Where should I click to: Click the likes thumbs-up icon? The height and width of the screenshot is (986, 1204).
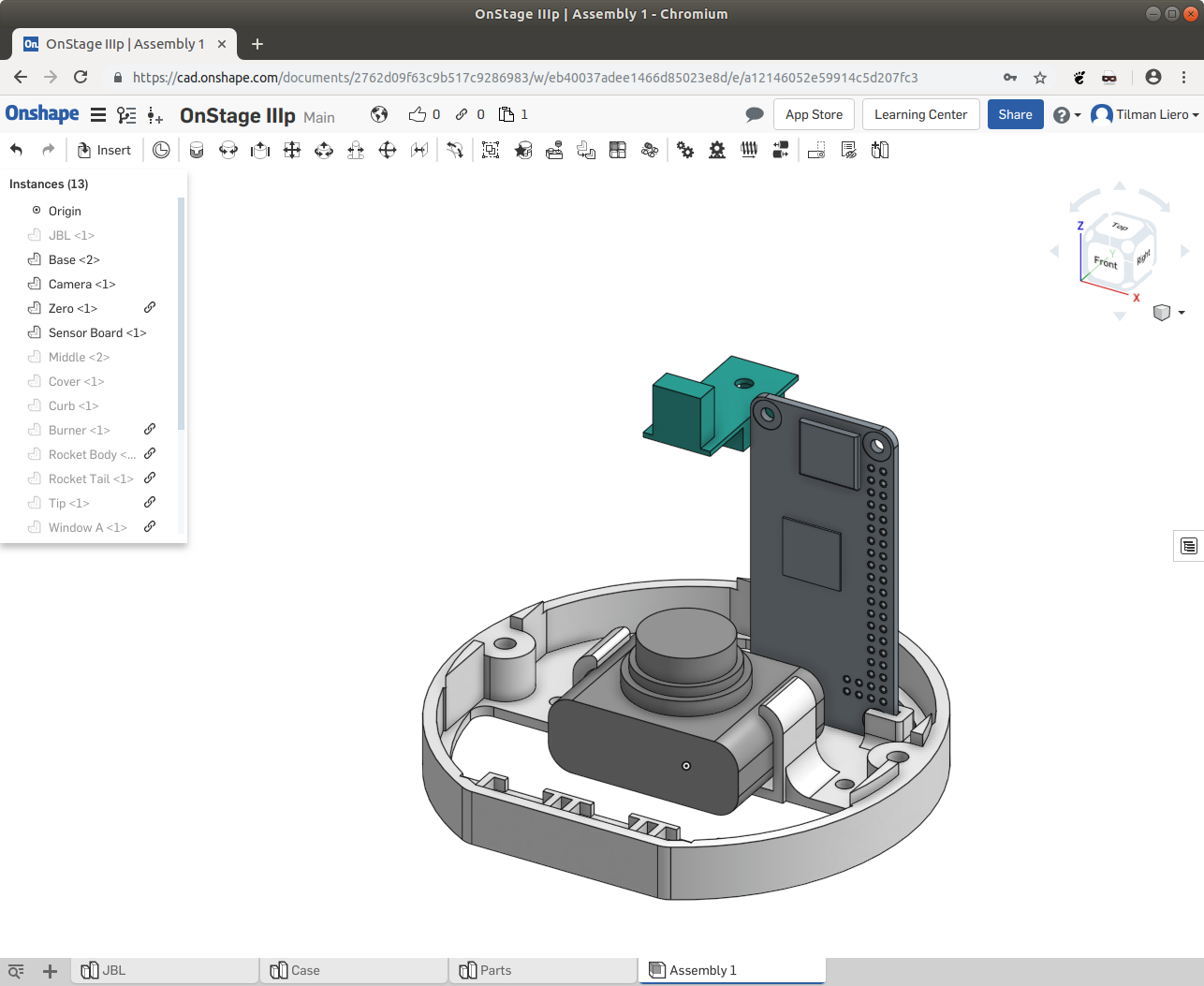click(x=418, y=114)
